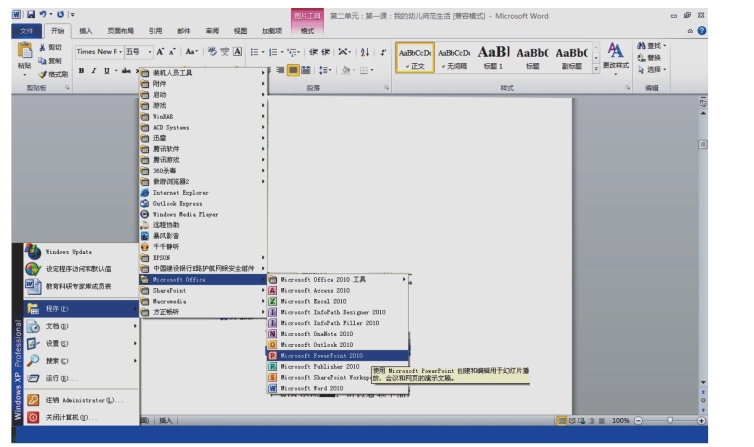
Task: Open Microsoft Access 2010 menu entry
Action: point(338,290)
